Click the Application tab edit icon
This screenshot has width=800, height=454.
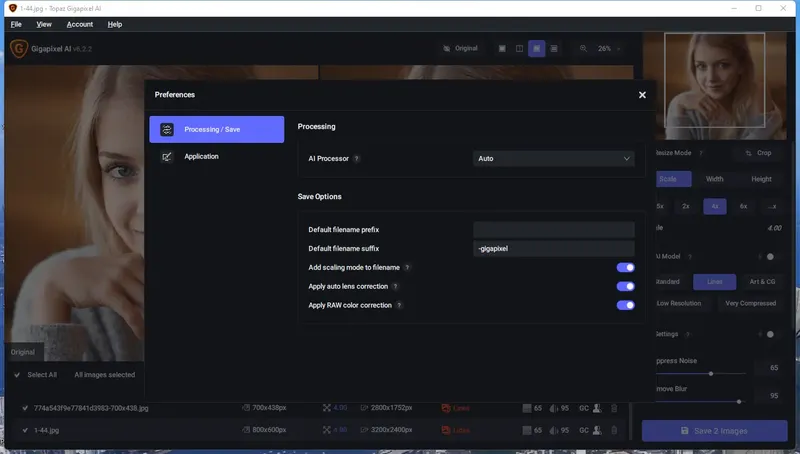click(167, 157)
